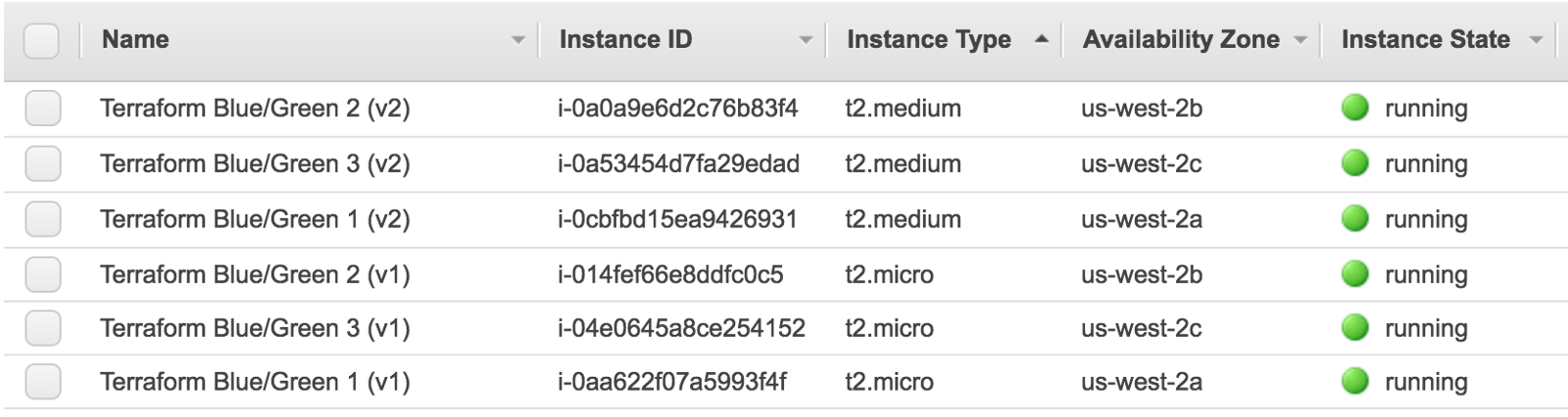This screenshot has width=1568, height=417.
Task: Click green status dot for i-0aa622f07a5993f4f
Action: coord(1354,381)
